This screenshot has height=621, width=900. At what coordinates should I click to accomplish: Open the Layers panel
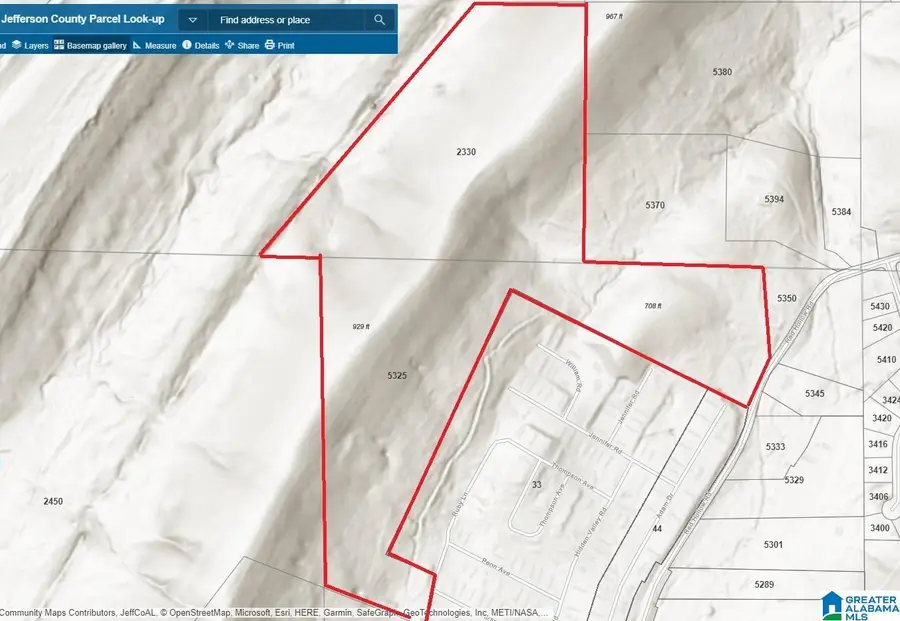(x=29, y=44)
